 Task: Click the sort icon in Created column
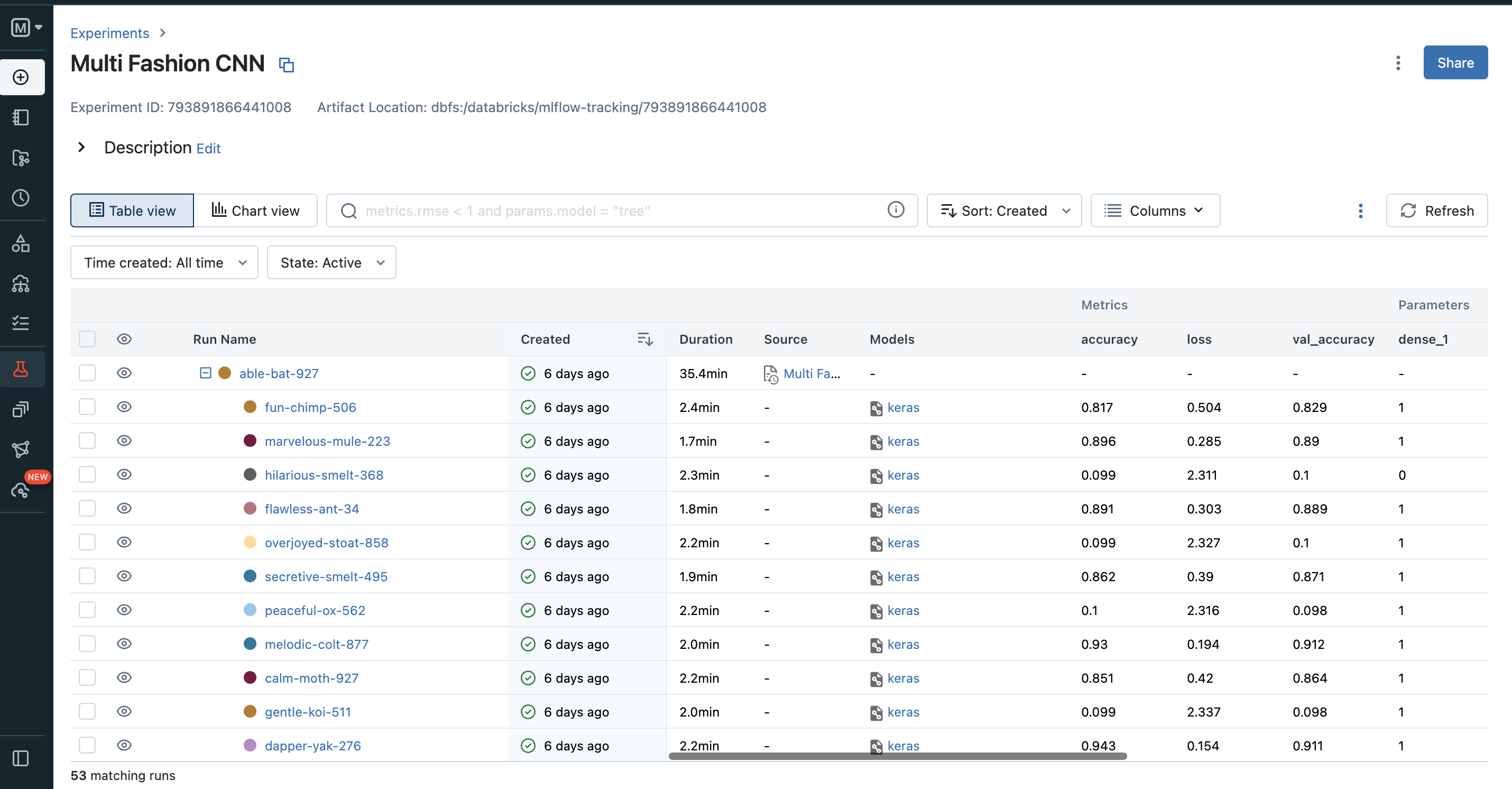pyautogui.click(x=644, y=340)
